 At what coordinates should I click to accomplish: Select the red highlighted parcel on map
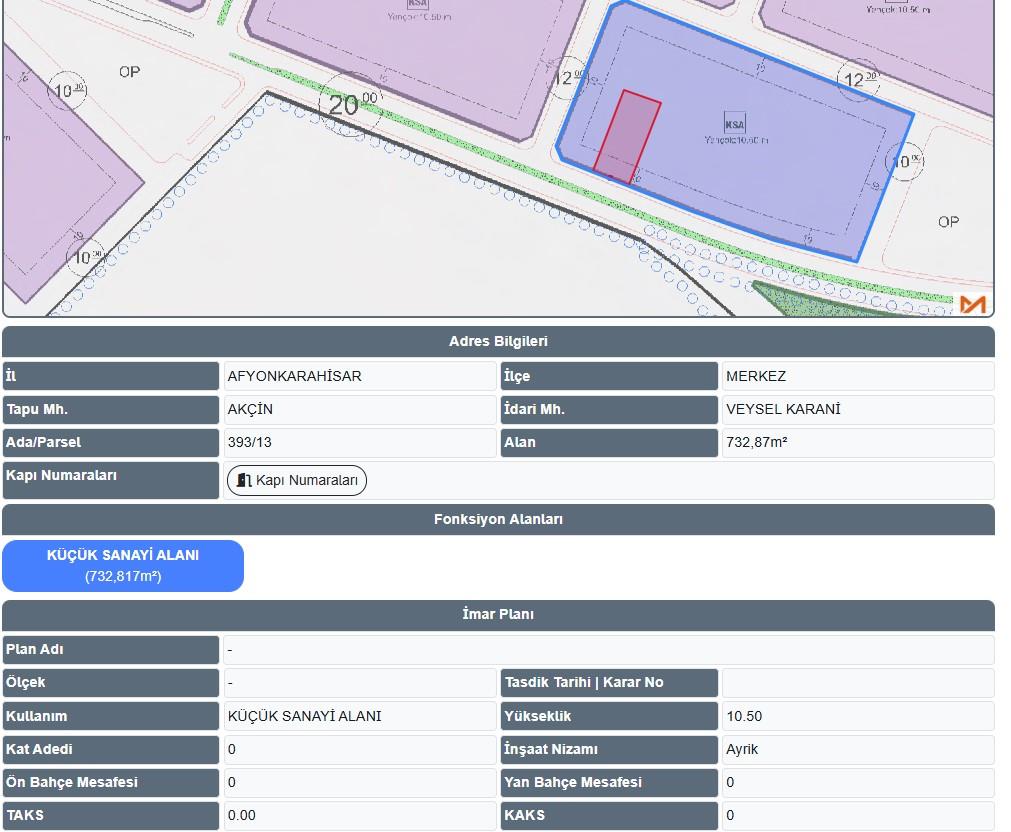[x=627, y=136]
